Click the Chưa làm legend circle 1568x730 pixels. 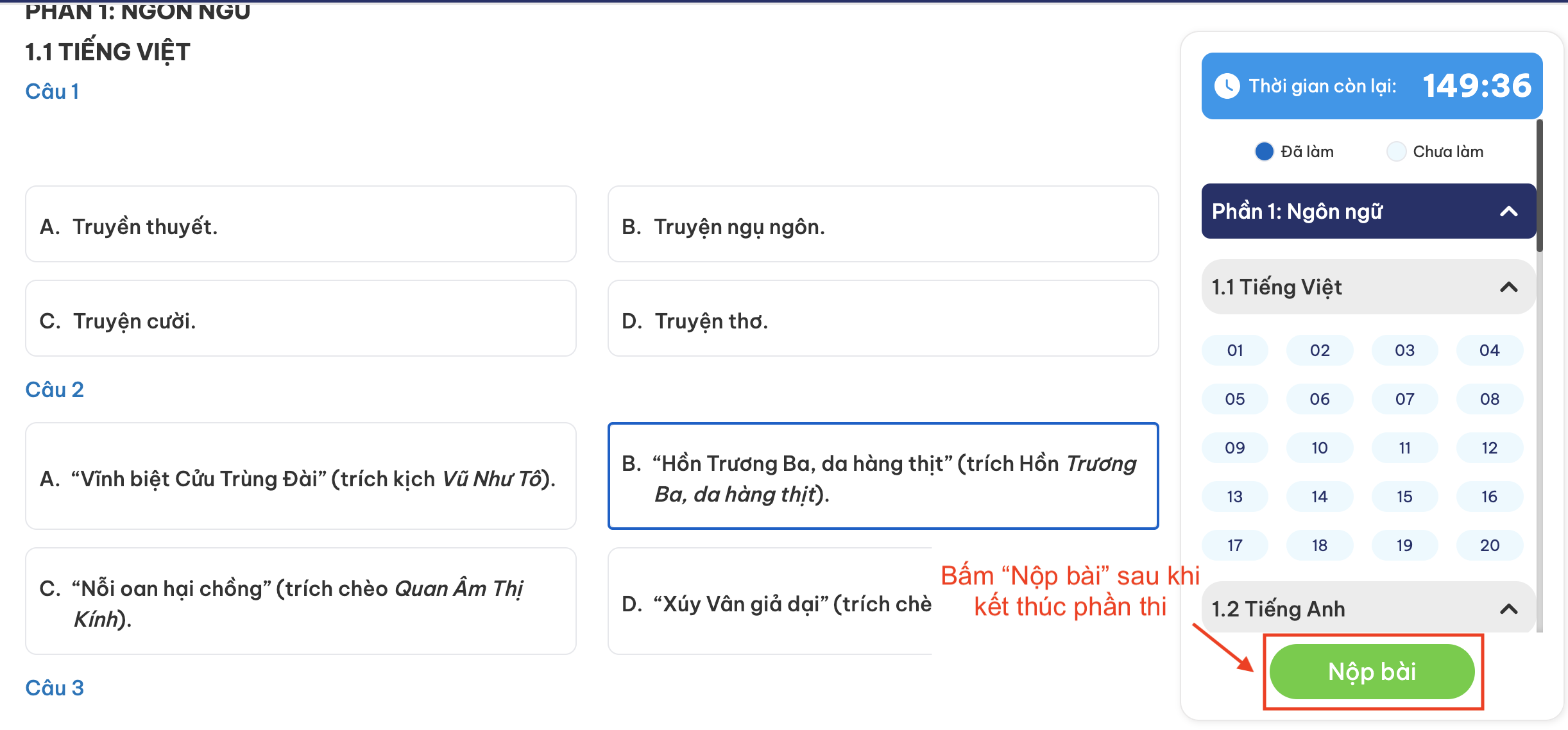point(1396,151)
